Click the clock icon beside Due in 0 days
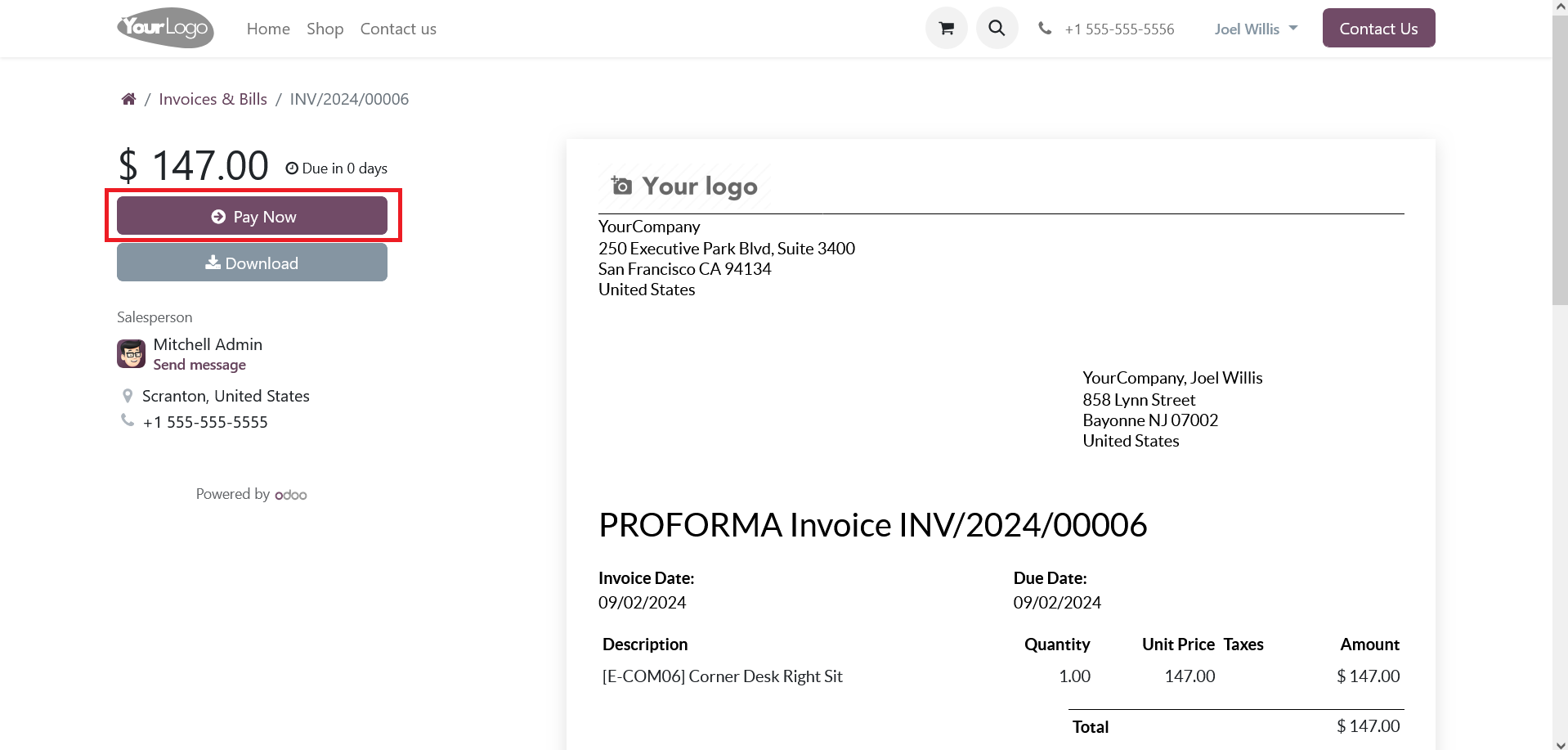 (293, 167)
